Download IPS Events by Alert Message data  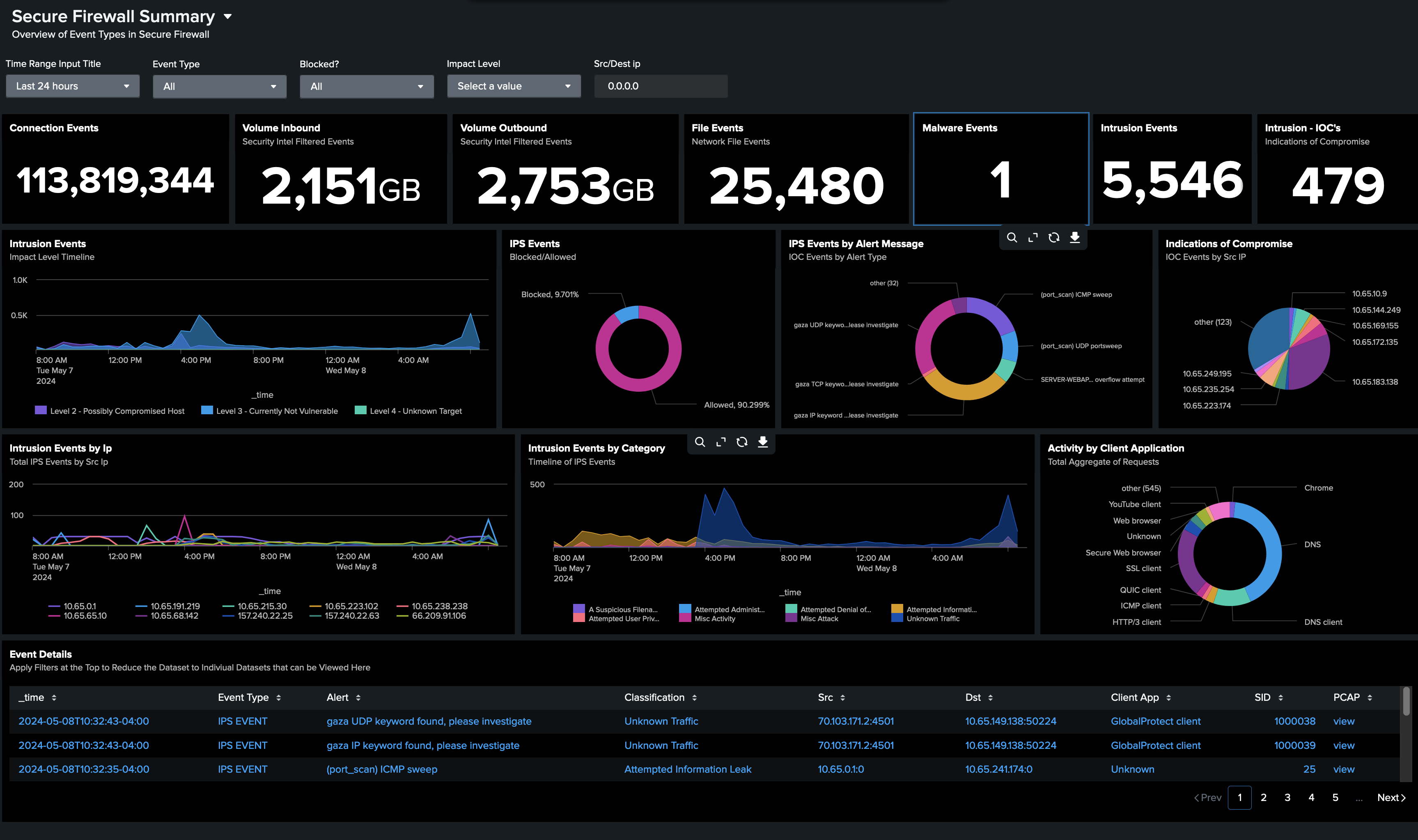tap(1074, 238)
